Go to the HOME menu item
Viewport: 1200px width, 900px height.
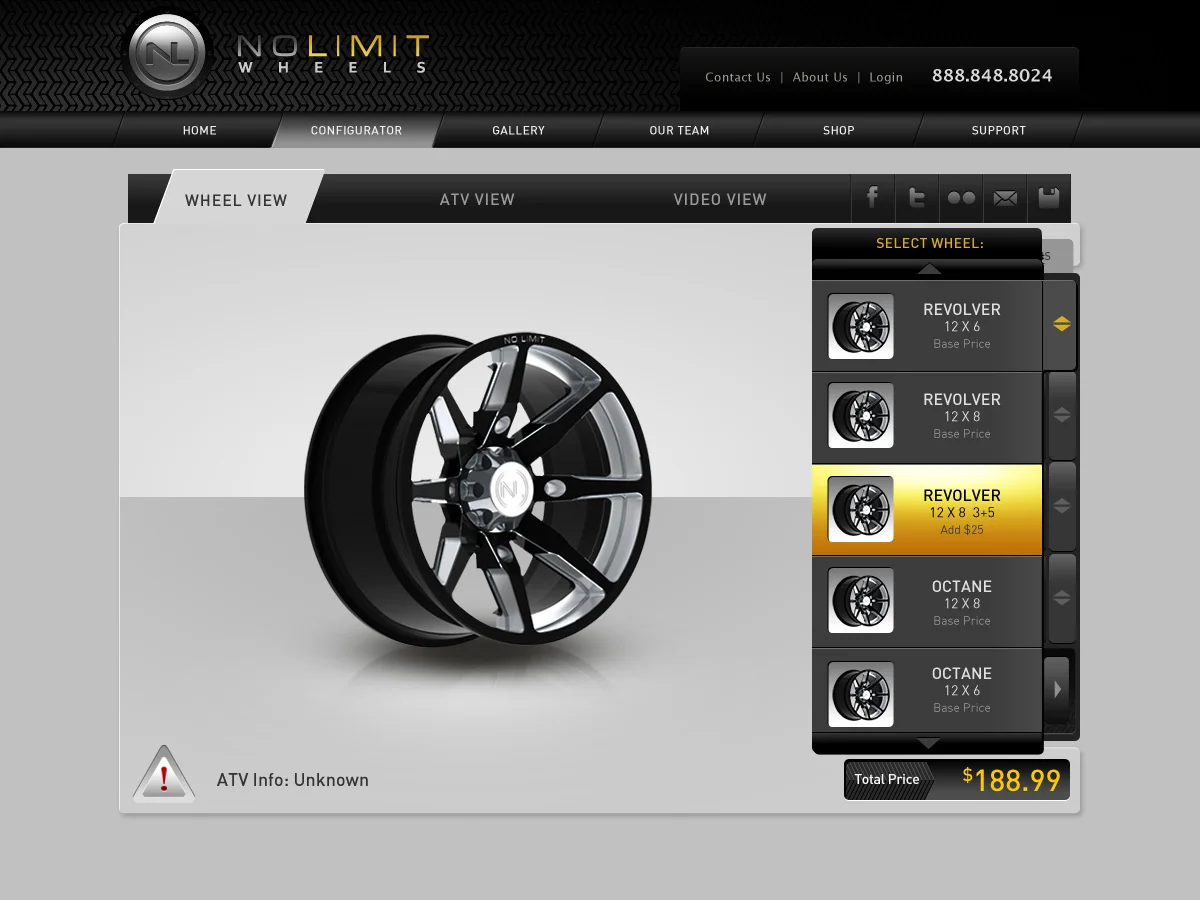pos(199,130)
